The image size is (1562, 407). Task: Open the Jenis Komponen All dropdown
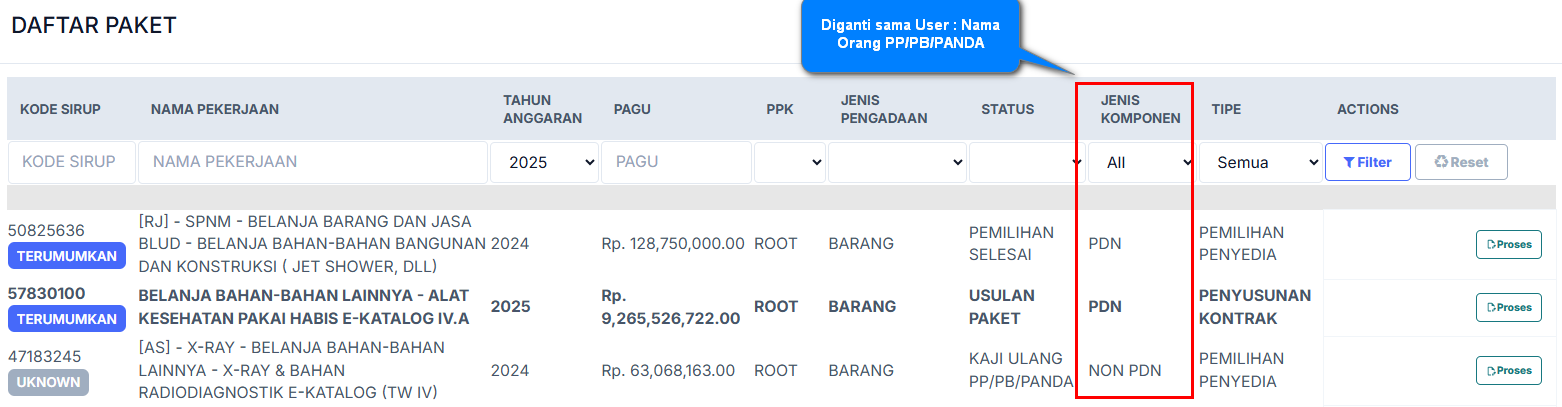tap(1141, 162)
